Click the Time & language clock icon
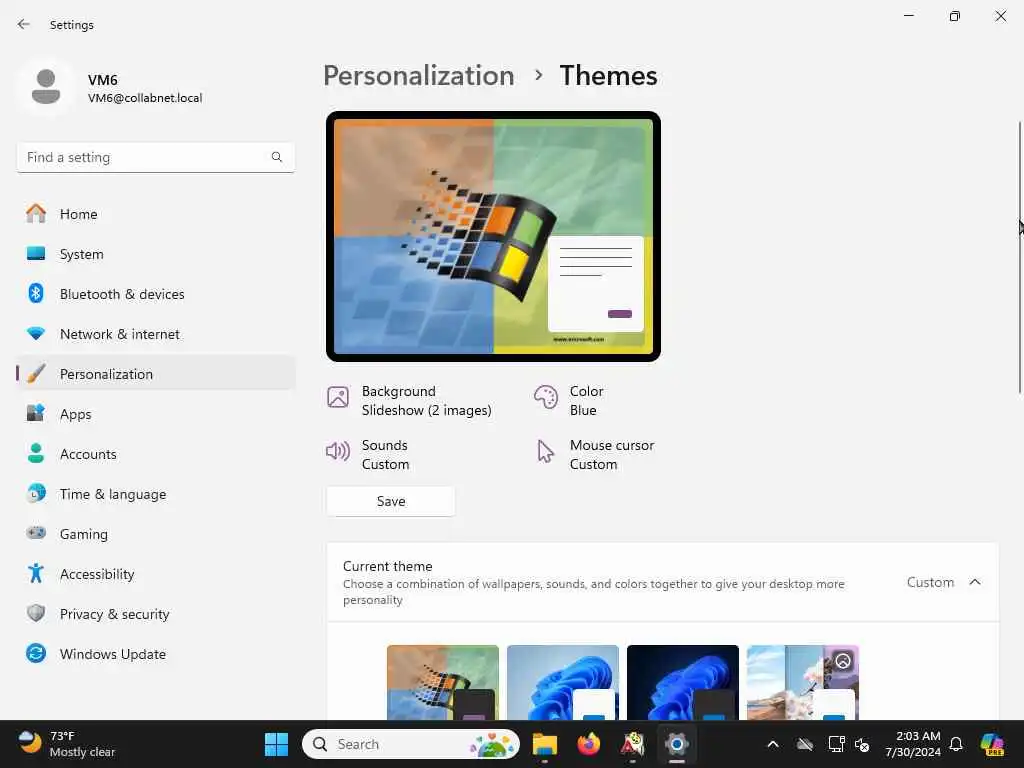 click(36, 493)
